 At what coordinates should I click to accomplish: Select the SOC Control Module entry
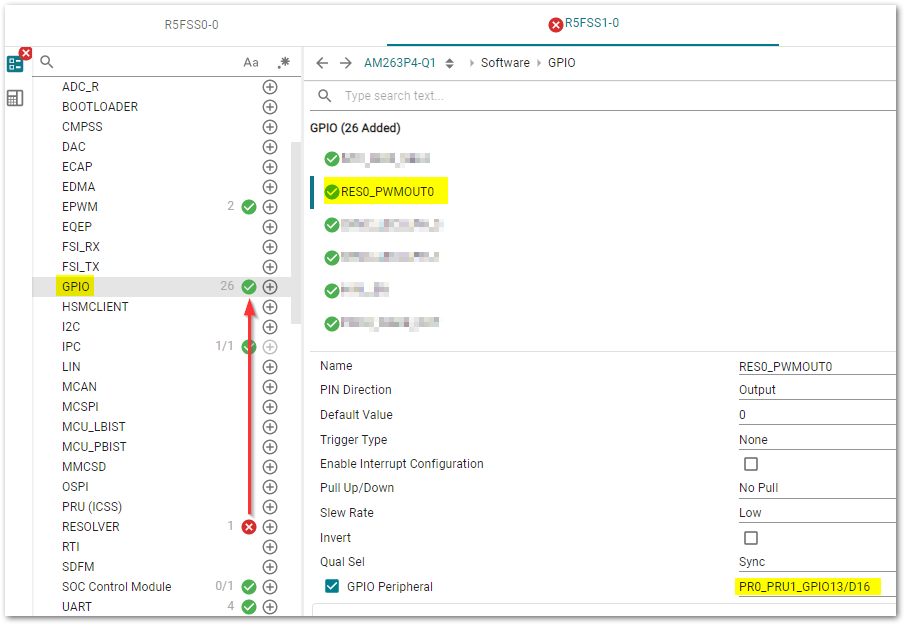[x=117, y=587]
